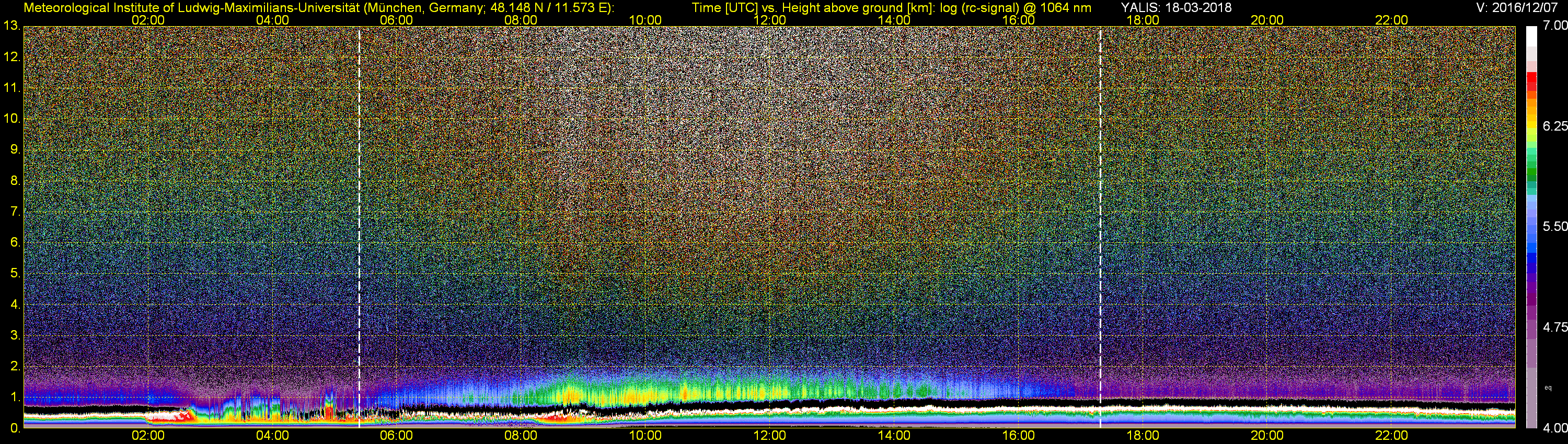The image size is (1568, 444).
Task: Click 12:00 on the top time axis
Action: click(x=769, y=20)
